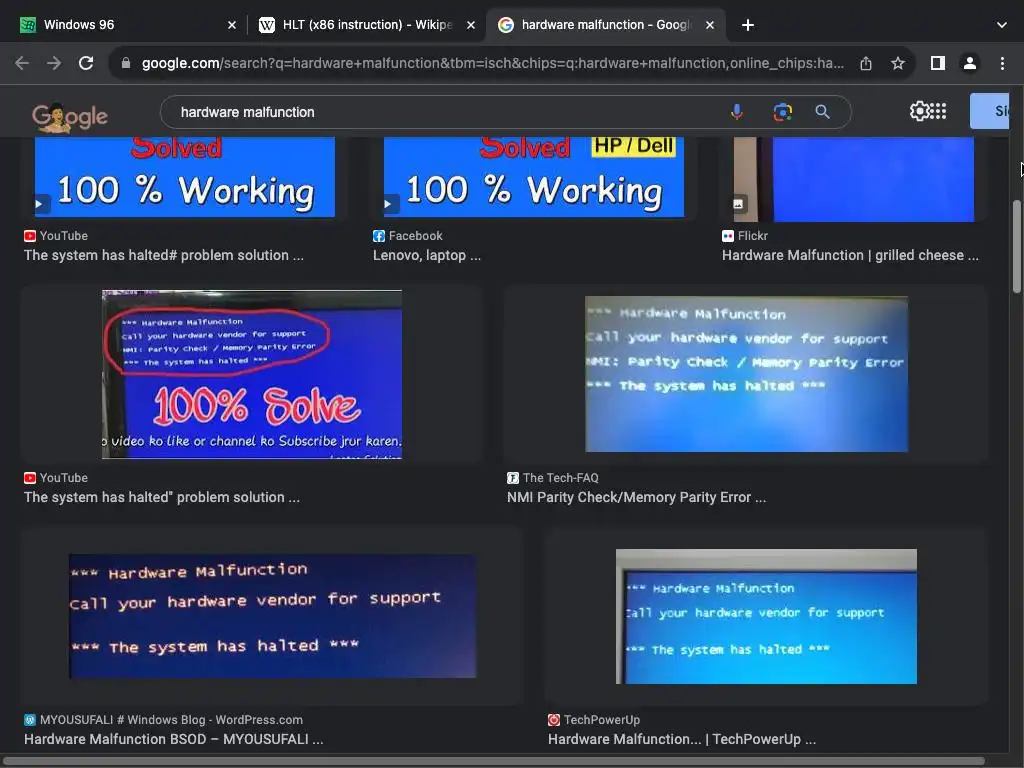Image resolution: width=1024 pixels, height=768 pixels.
Task: Search by image with Google Lens
Action: [782, 112]
